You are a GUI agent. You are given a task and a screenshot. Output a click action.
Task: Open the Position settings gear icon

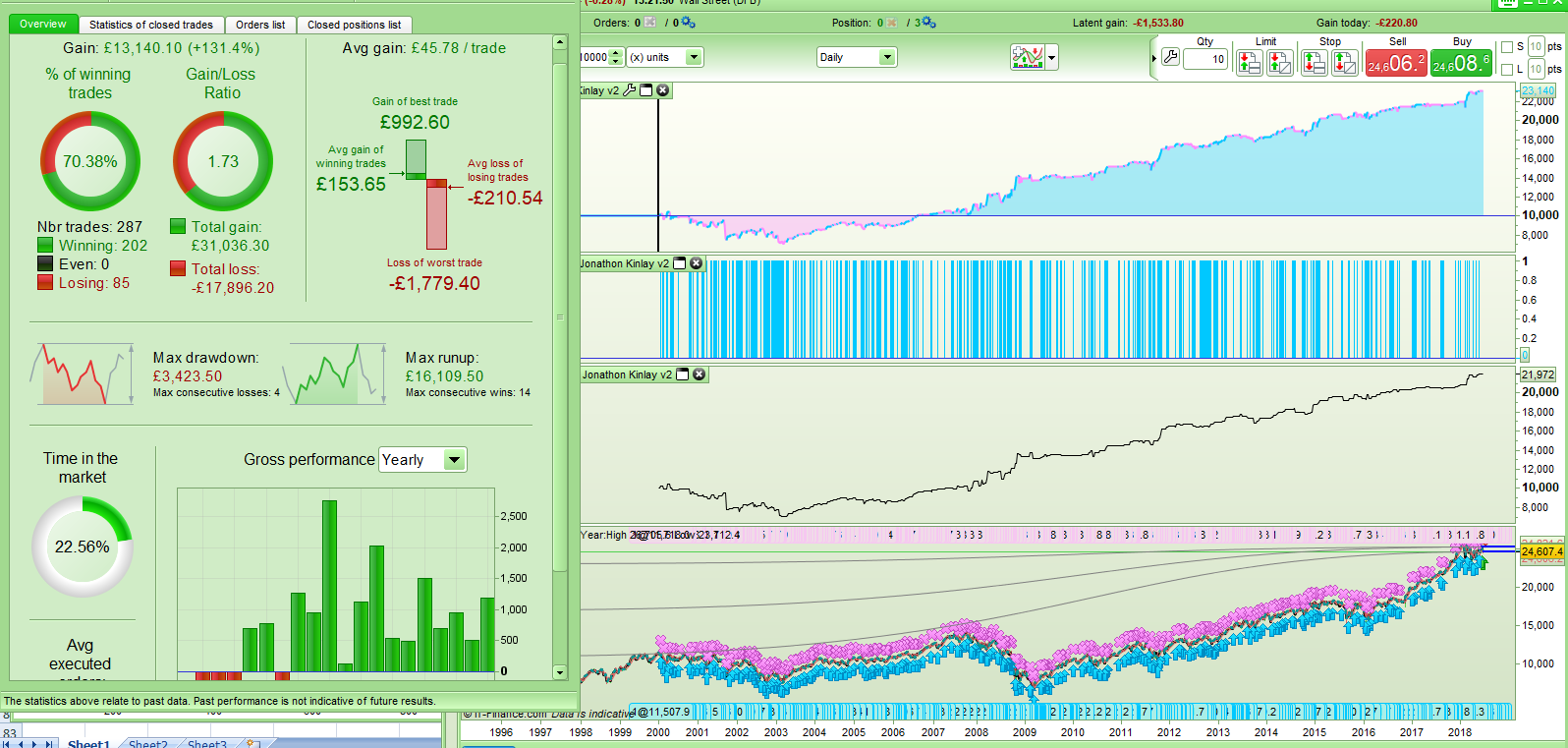pyautogui.click(x=929, y=23)
